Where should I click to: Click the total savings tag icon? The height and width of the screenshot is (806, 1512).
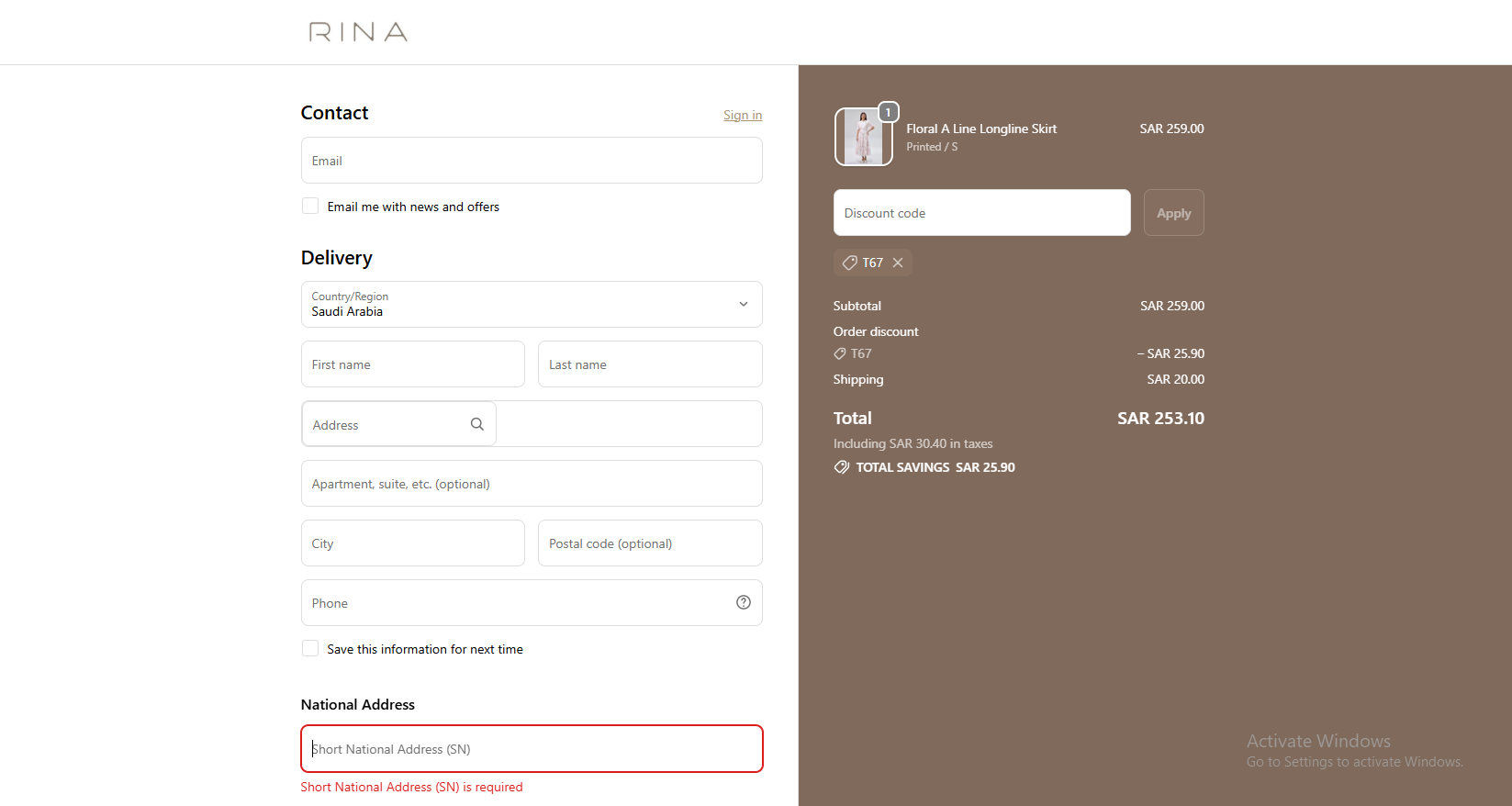point(842,467)
